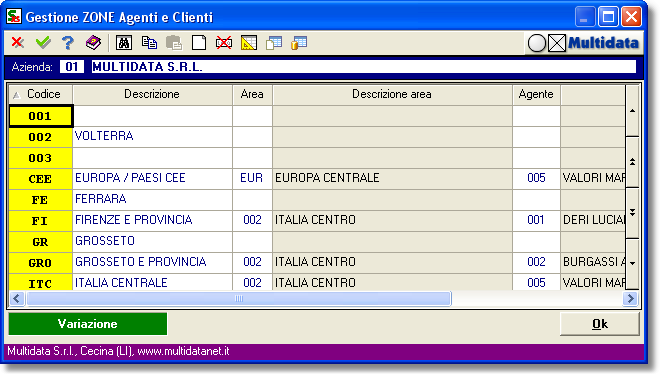
Task: Click BURGASSI agent name cell
Action: point(593,263)
